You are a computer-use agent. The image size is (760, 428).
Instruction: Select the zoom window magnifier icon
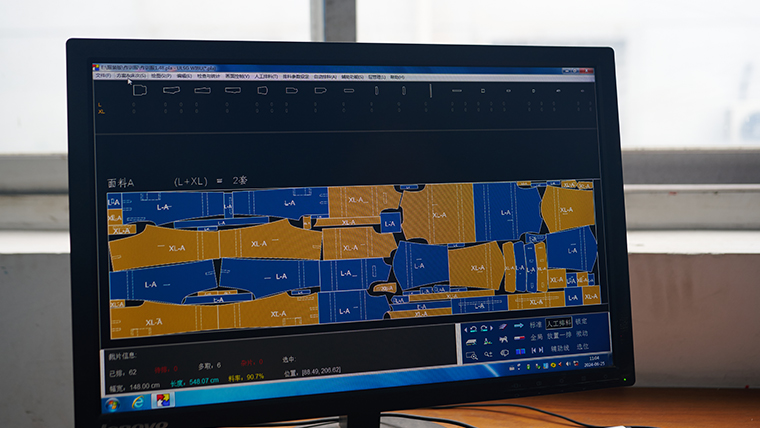[x=472, y=356]
